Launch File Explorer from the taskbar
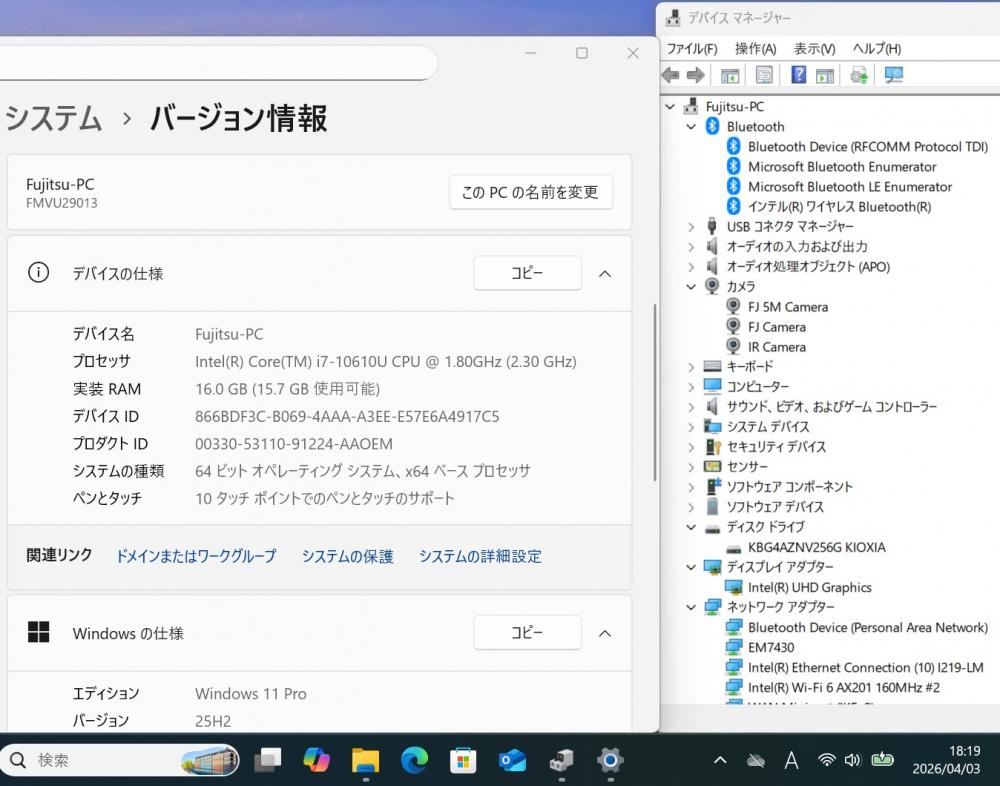The width and height of the screenshot is (1000, 786). click(x=365, y=761)
